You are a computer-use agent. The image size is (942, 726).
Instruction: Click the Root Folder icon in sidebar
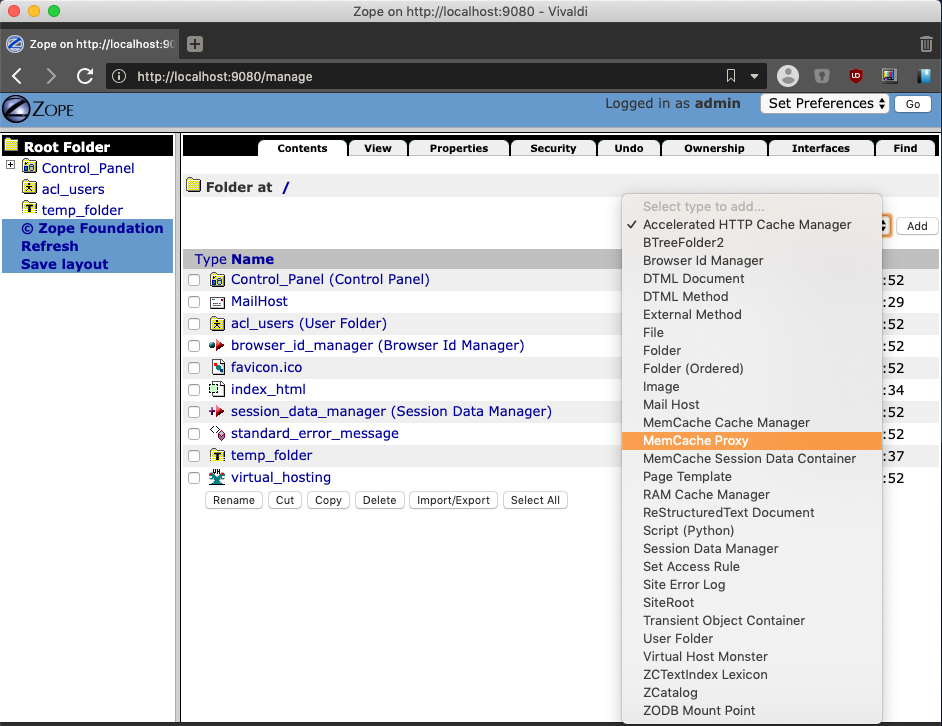(x=11, y=145)
